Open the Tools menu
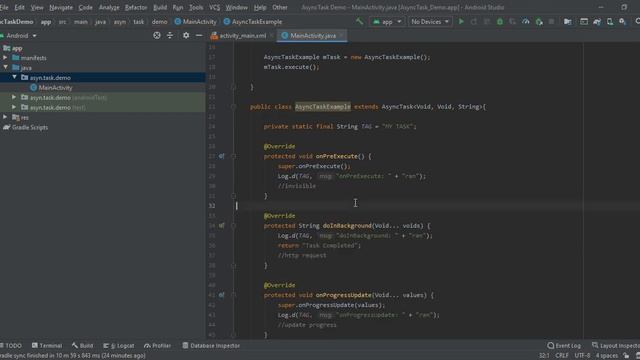This screenshot has width=640, height=360. (x=196, y=7)
